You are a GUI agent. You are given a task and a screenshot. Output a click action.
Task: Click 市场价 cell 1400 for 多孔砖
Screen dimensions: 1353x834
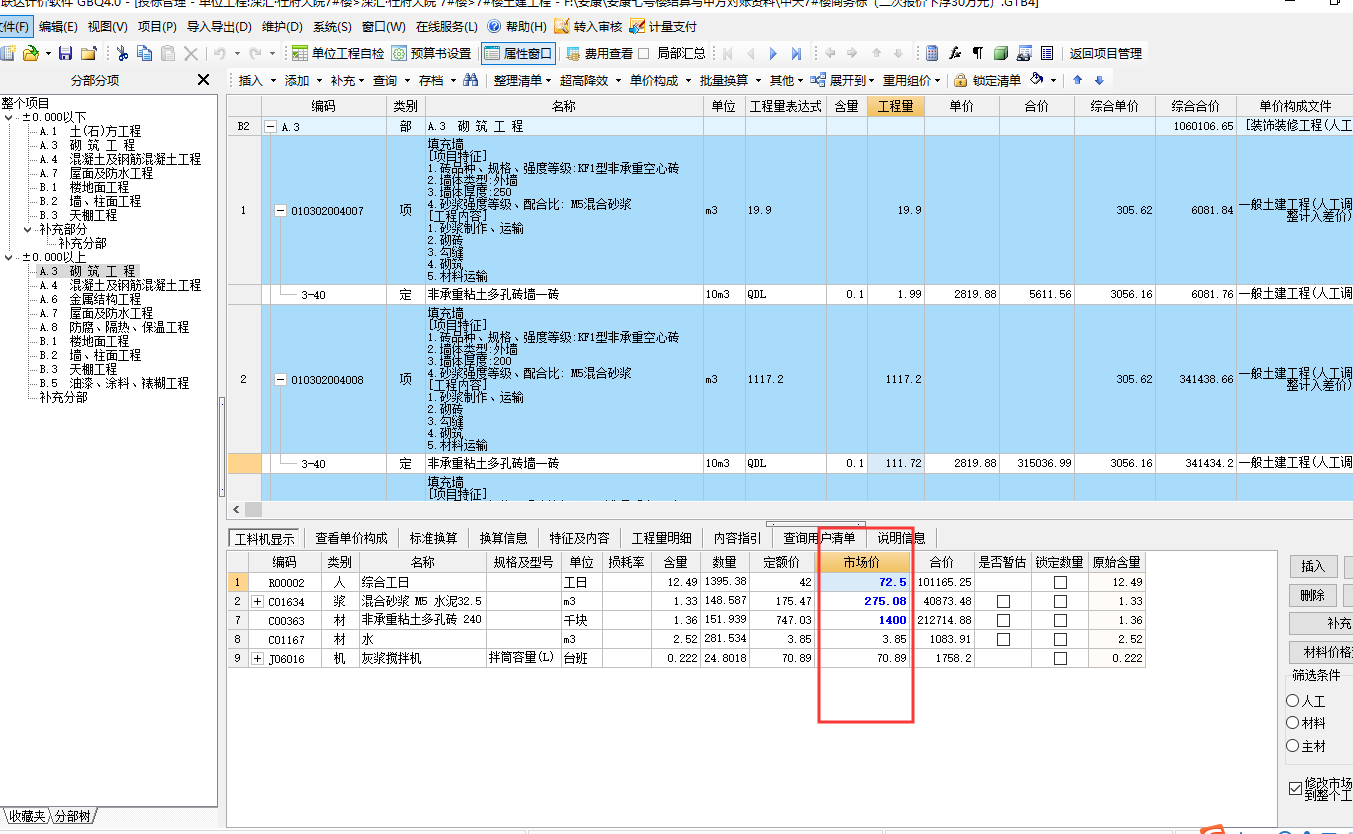point(864,620)
